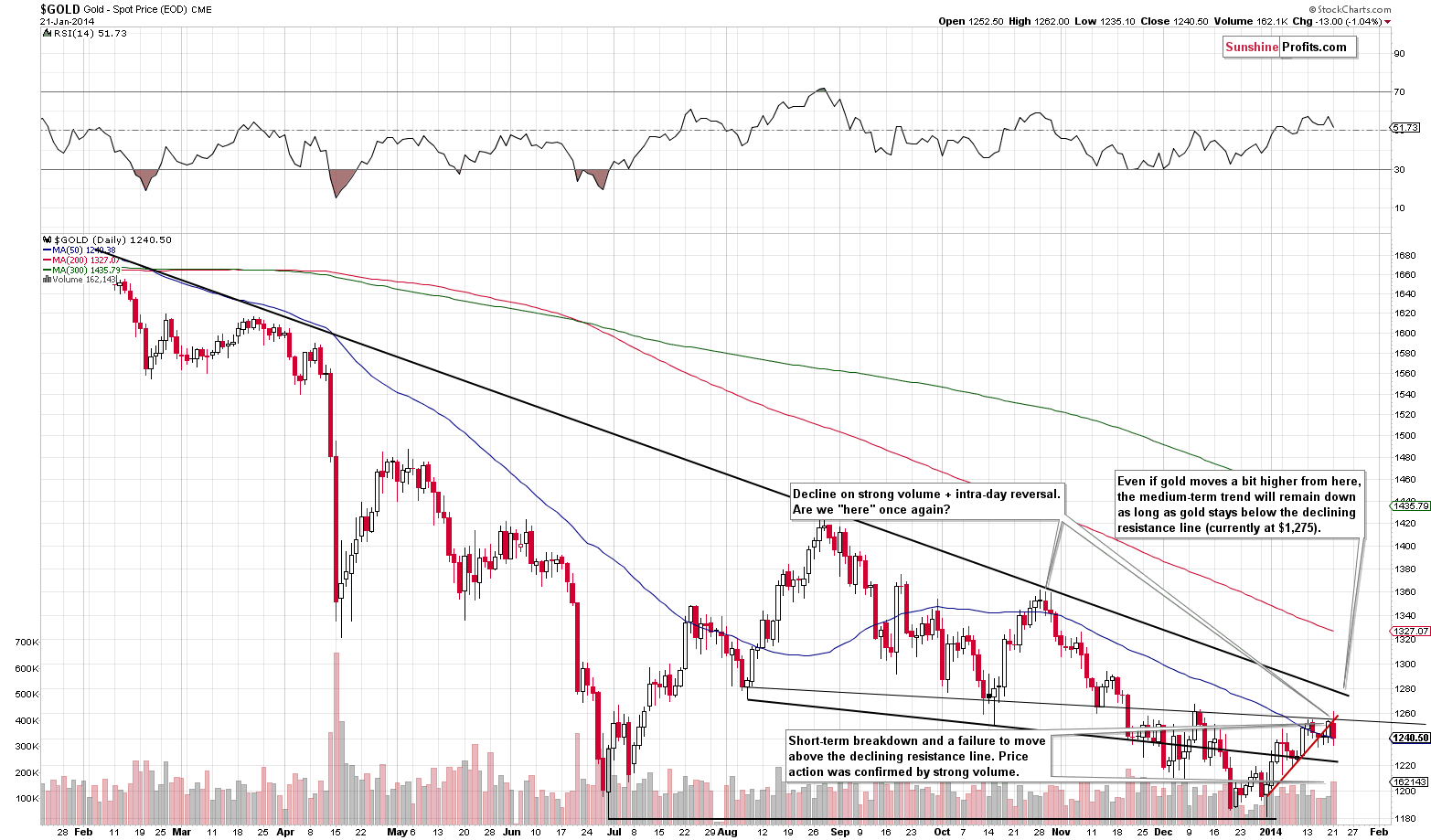Click the MA(200) 1327.07 legend text

pos(87,260)
